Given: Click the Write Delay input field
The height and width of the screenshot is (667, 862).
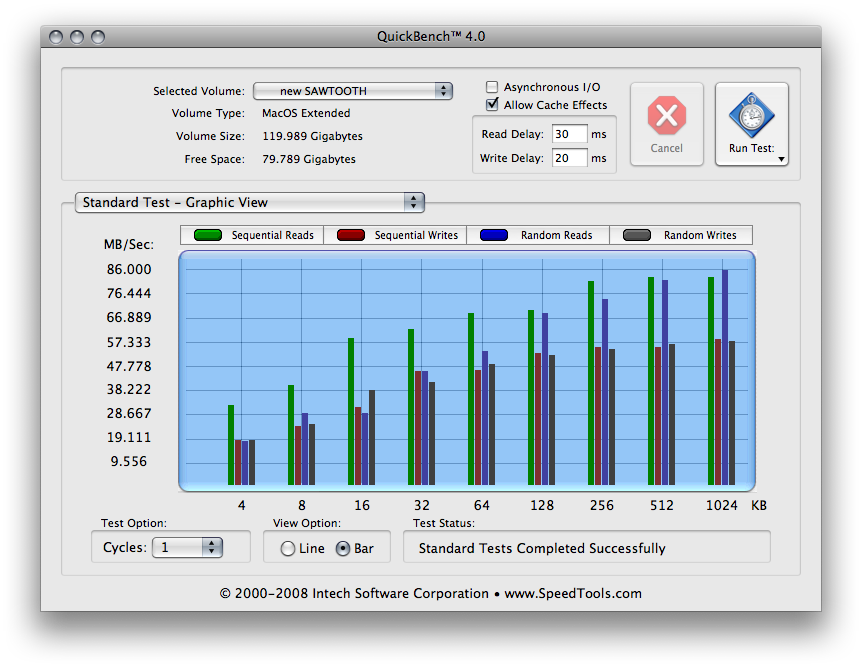Looking at the screenshot, I should click(570, 158).
